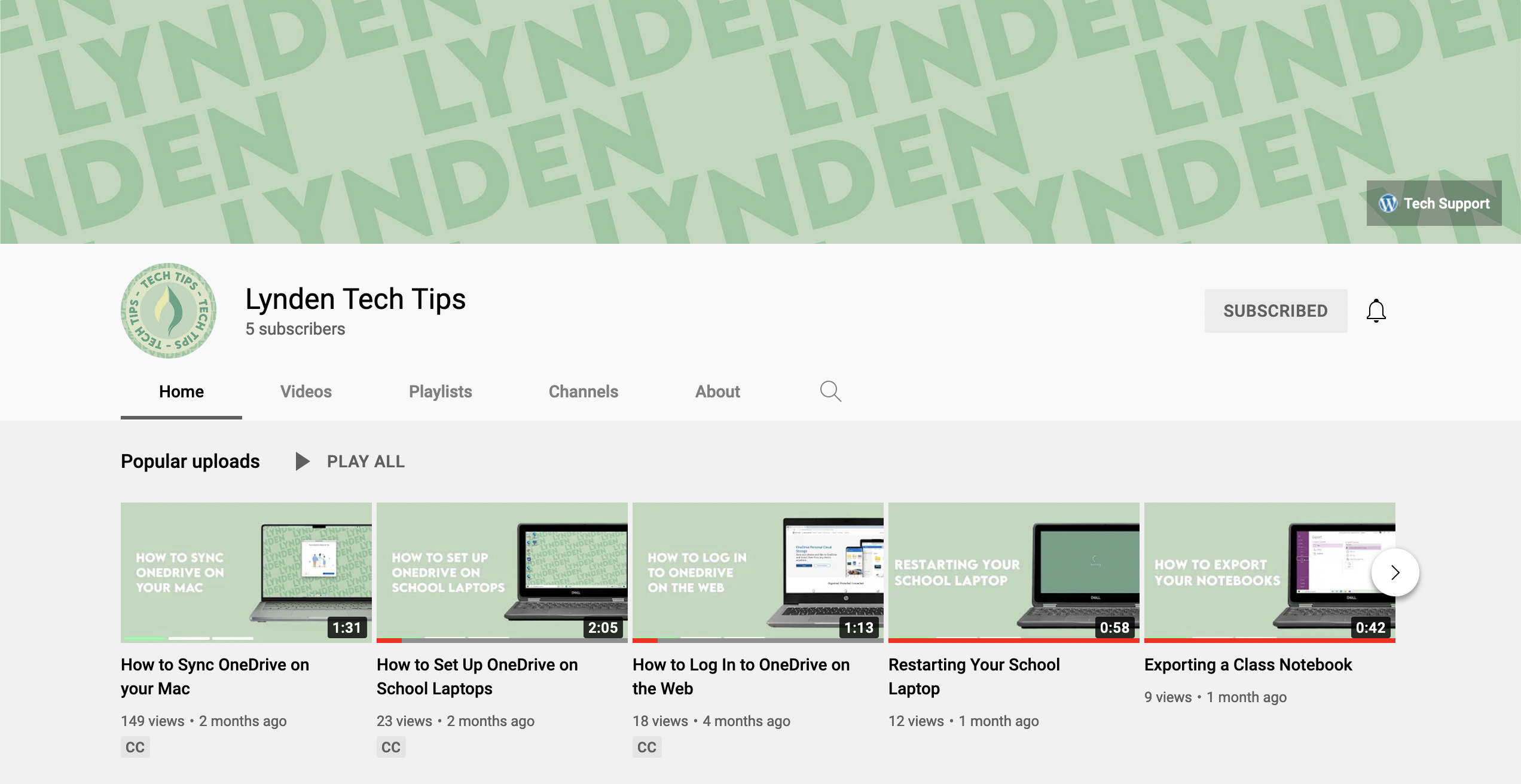
Task: Open the Tech Support banner link
Action: pos(1434,203)
